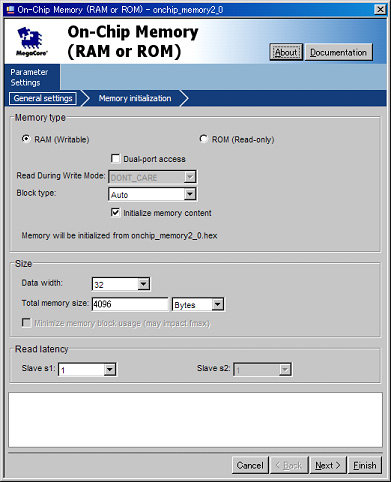The width and height of the screenshot is (391, 482).
Task: Open Slave s1 read latency dropdown
Action: [87, 369]
